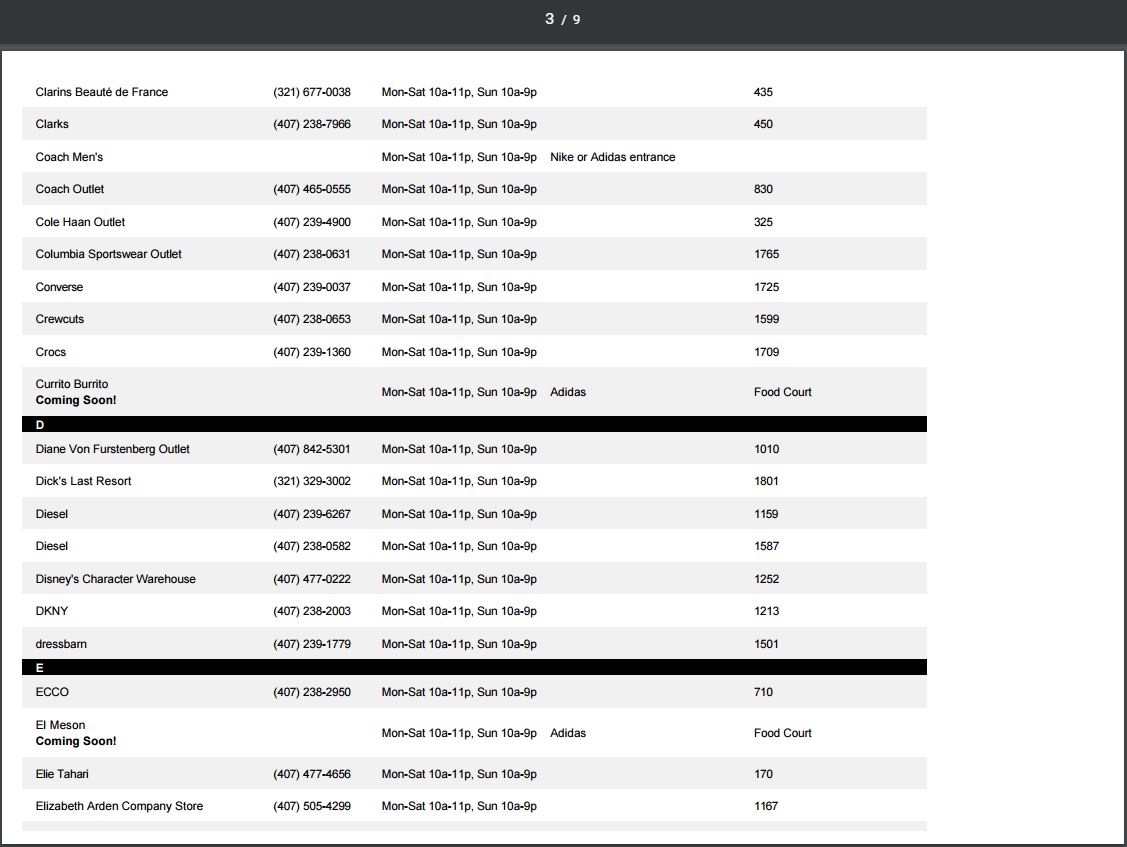
Task: Click the black D section header
Action: coord(474,425)
